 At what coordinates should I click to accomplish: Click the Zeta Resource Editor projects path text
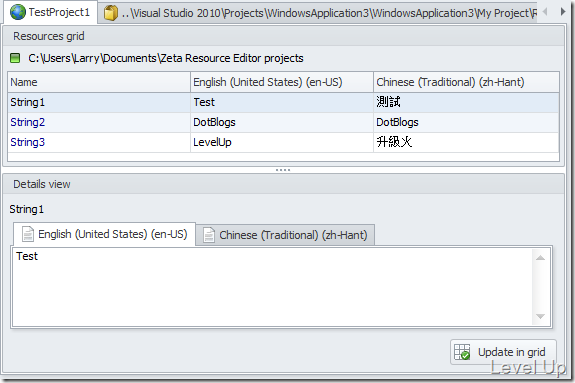166,58
